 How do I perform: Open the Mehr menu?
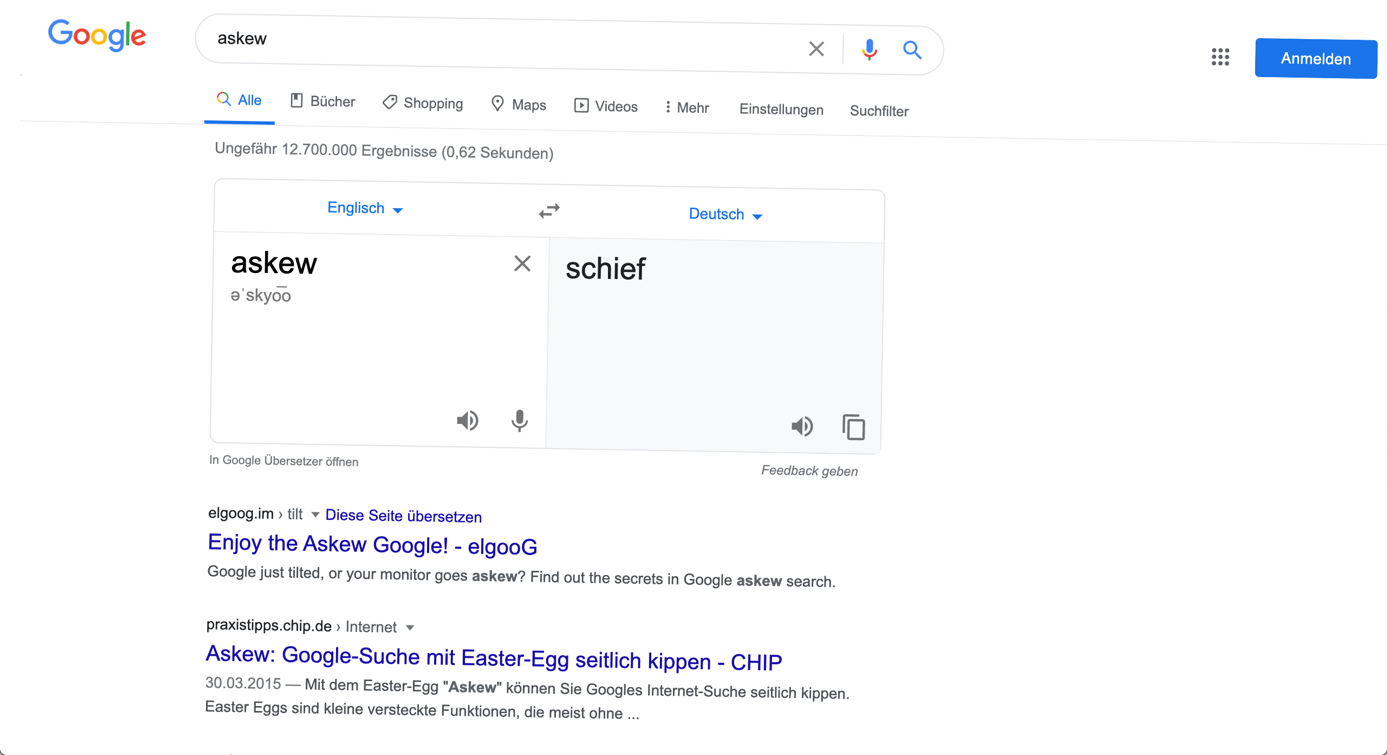click(x=687, y=107)
